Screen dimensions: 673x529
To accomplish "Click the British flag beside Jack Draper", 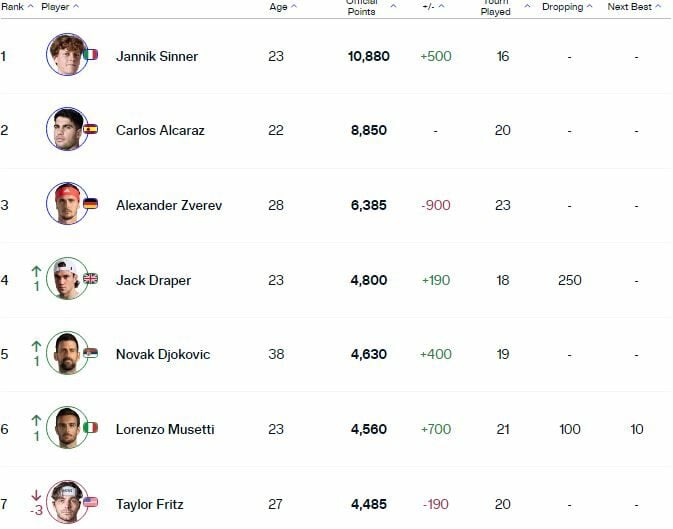I will [x=91, y=279].
